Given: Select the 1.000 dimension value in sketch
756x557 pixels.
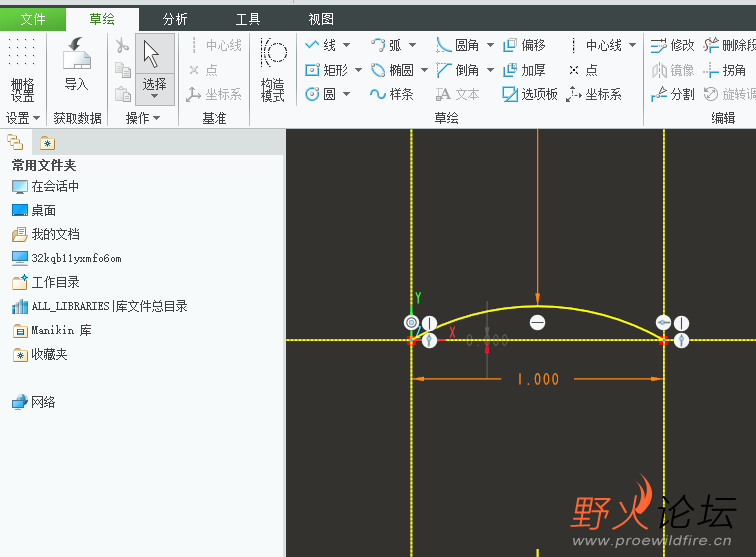Looking at the screenshot, I should tap(538, 379).
